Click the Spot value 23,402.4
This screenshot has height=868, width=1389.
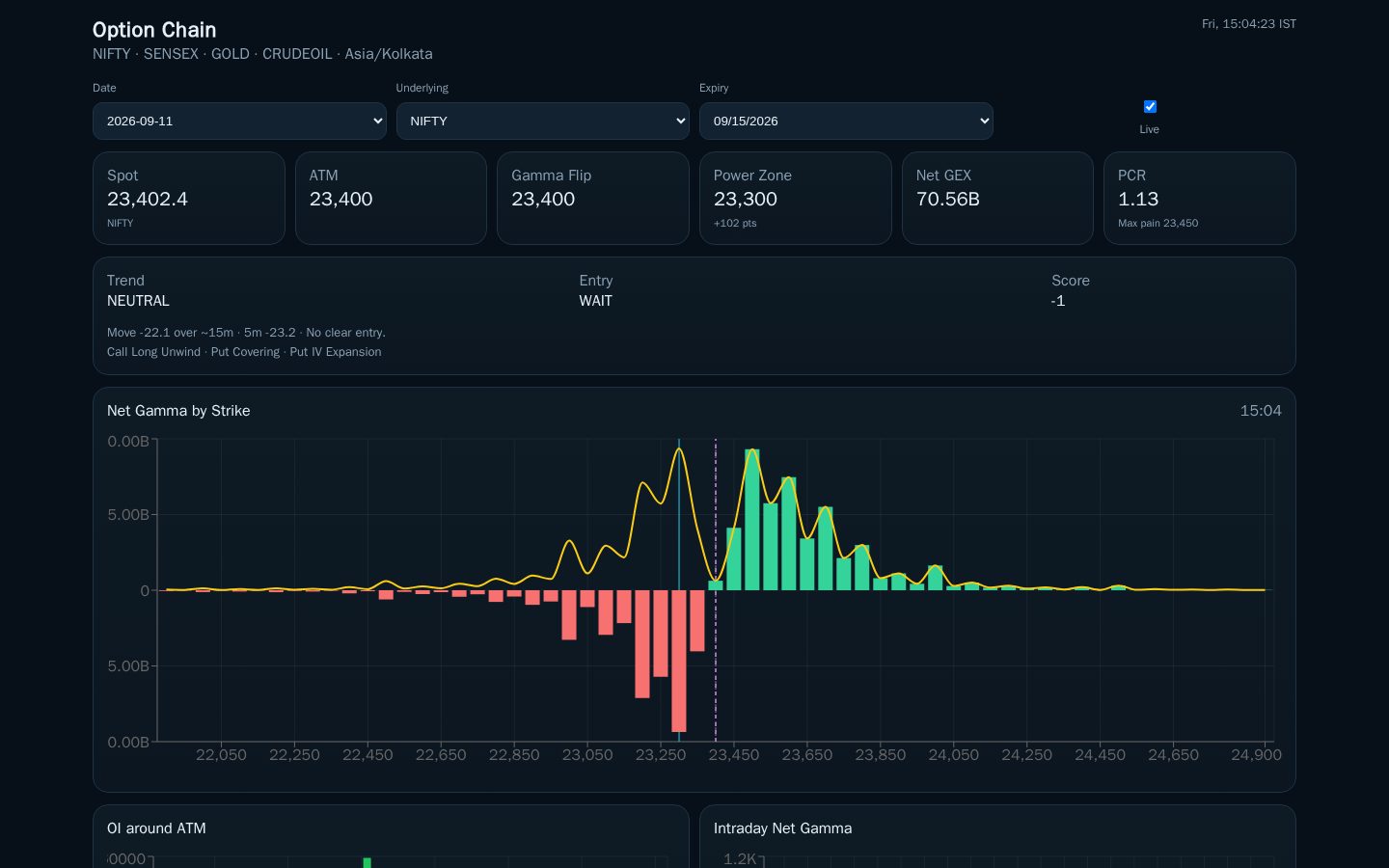(148, 199)
